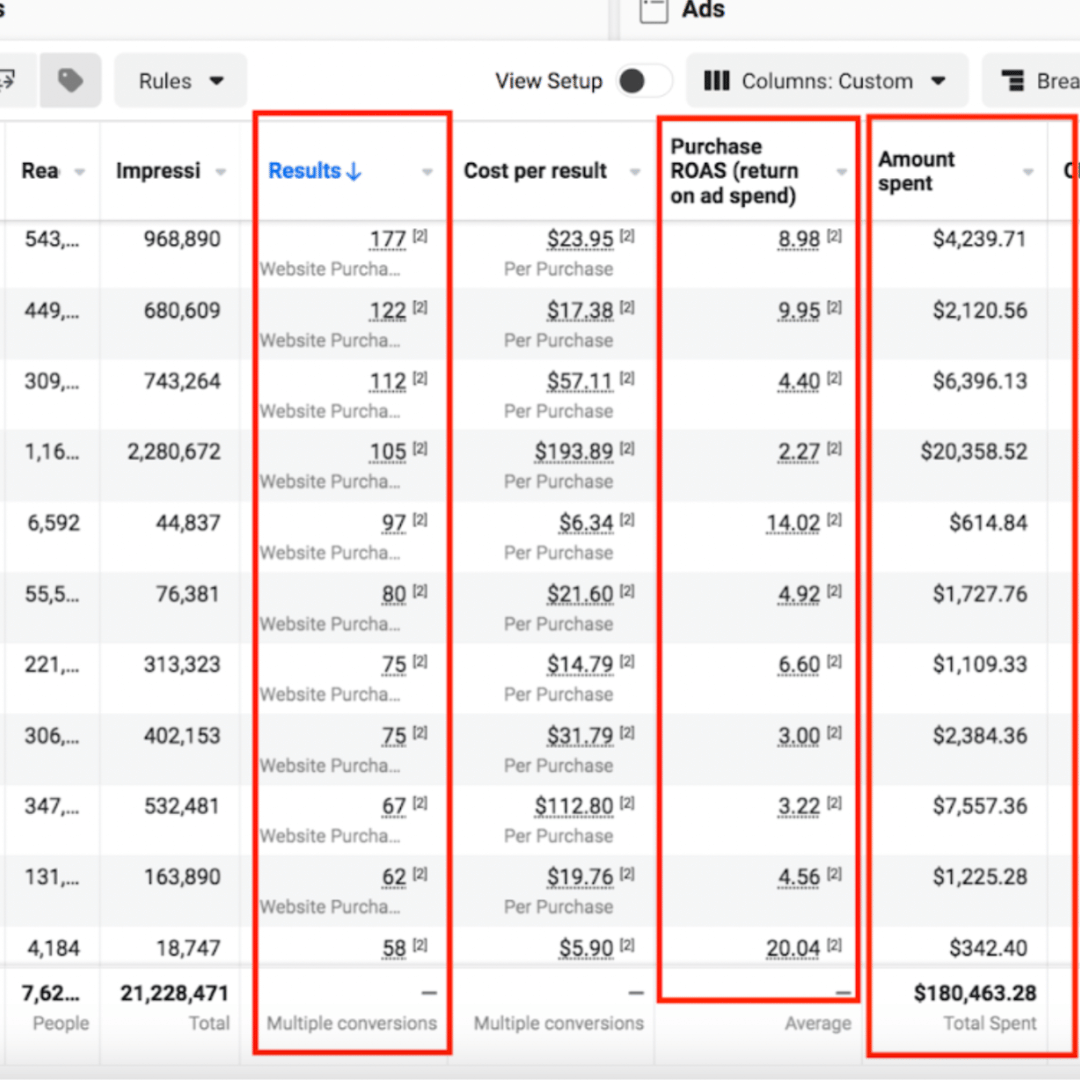Click the Ads panel icon

653,10
